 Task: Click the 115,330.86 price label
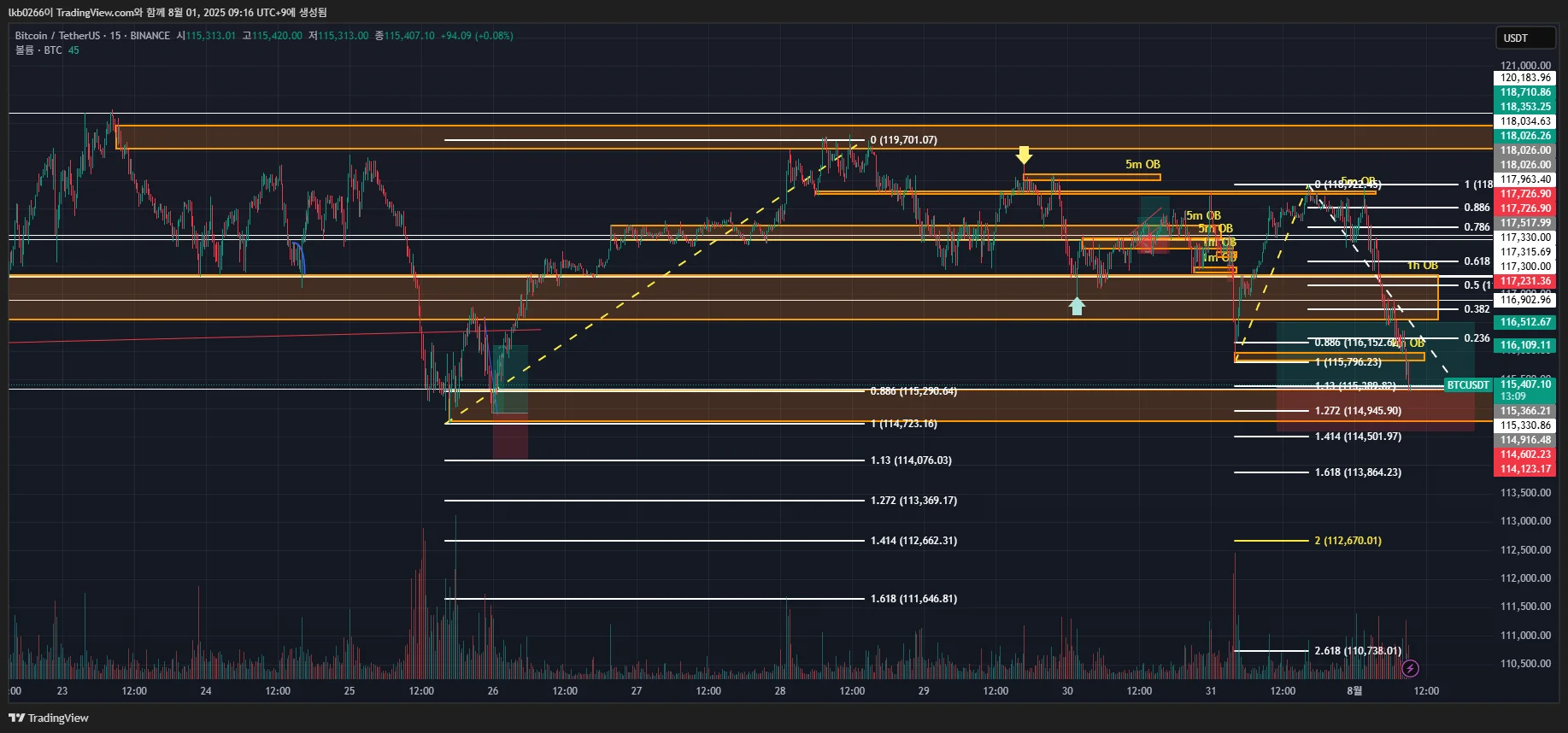[1525, 425]
